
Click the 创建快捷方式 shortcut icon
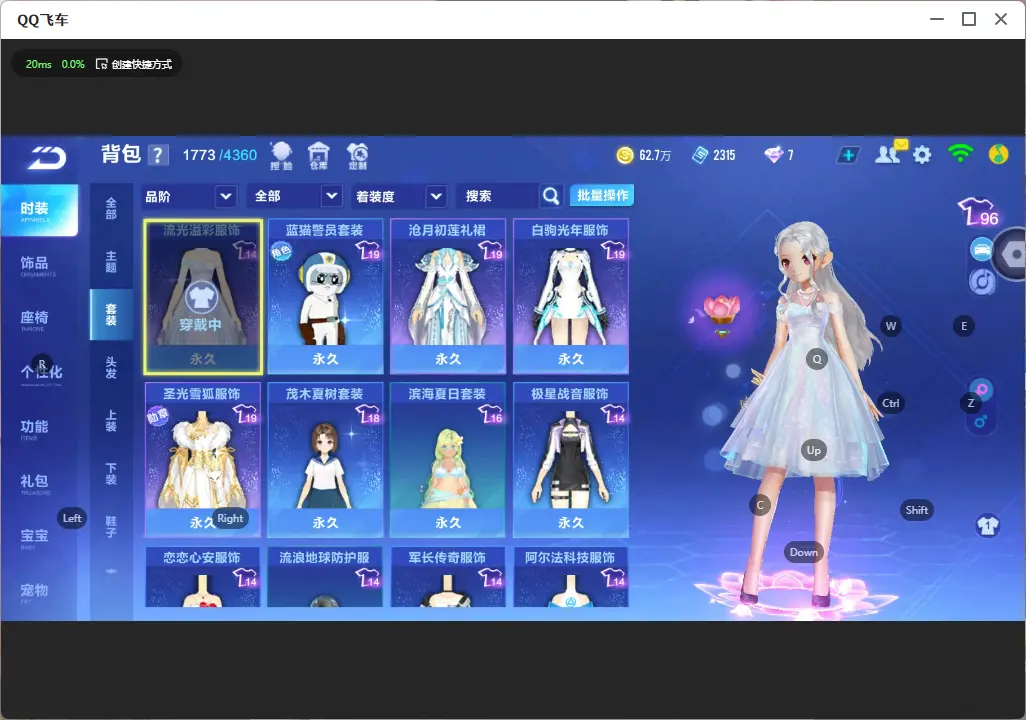click(101, 64)
